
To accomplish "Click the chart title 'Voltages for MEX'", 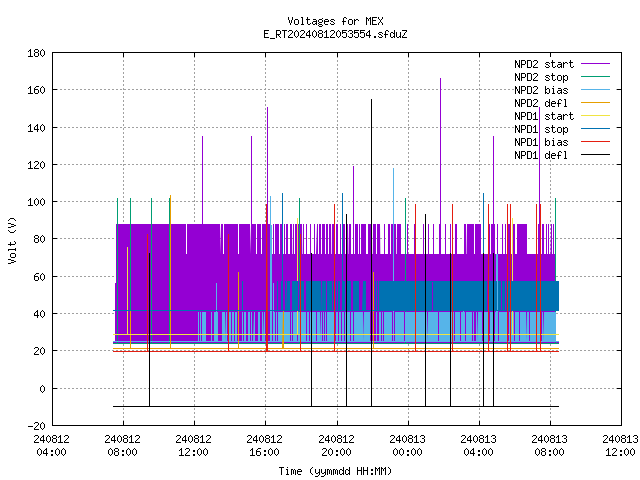I will [335, 21].
